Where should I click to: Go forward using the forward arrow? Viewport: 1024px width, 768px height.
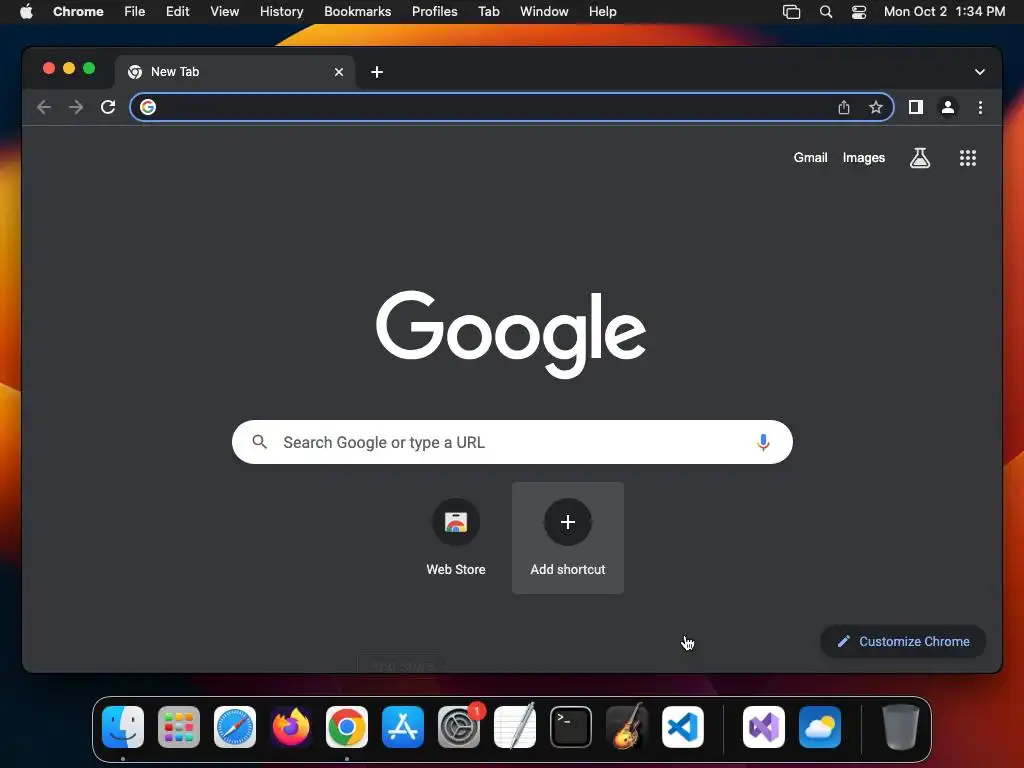(x=76, y=107)
